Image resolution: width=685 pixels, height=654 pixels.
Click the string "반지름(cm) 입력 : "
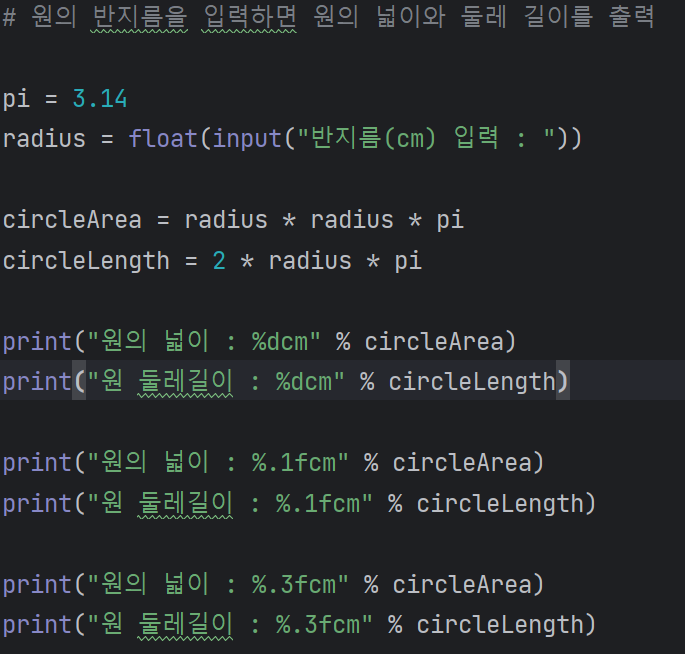[x=426, y=138]
